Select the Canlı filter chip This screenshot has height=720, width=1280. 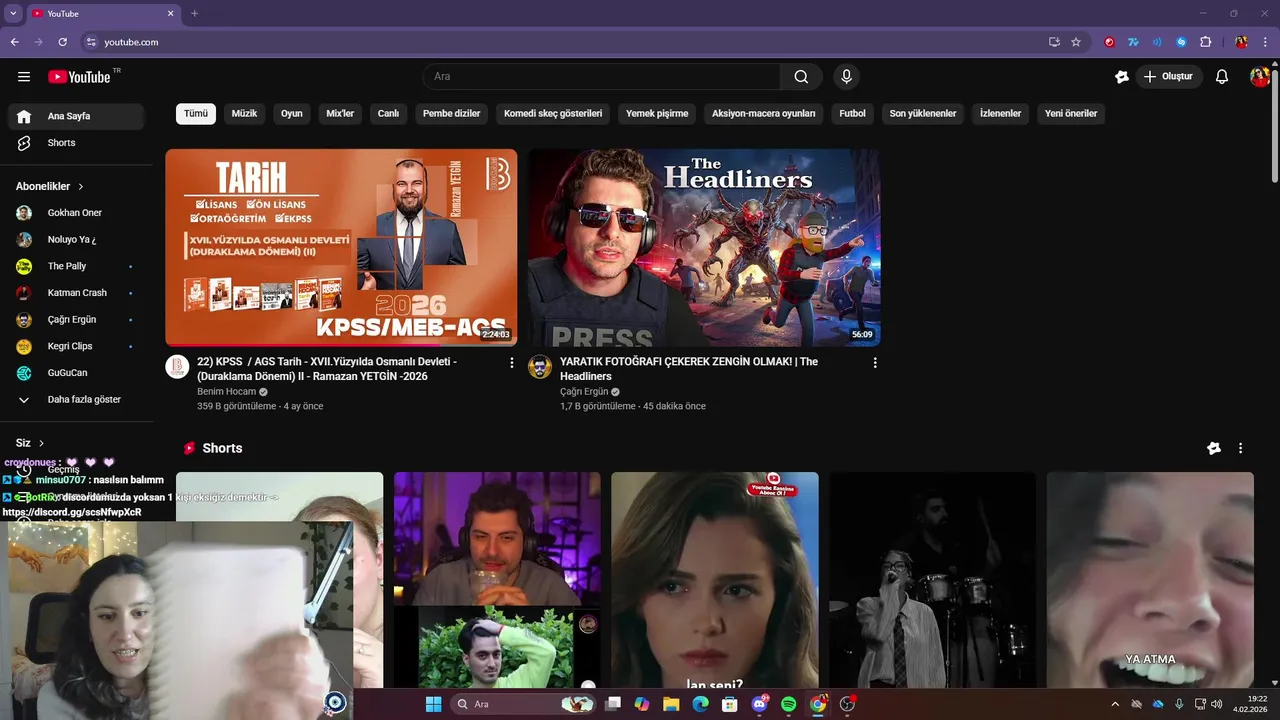click(388, 114)
